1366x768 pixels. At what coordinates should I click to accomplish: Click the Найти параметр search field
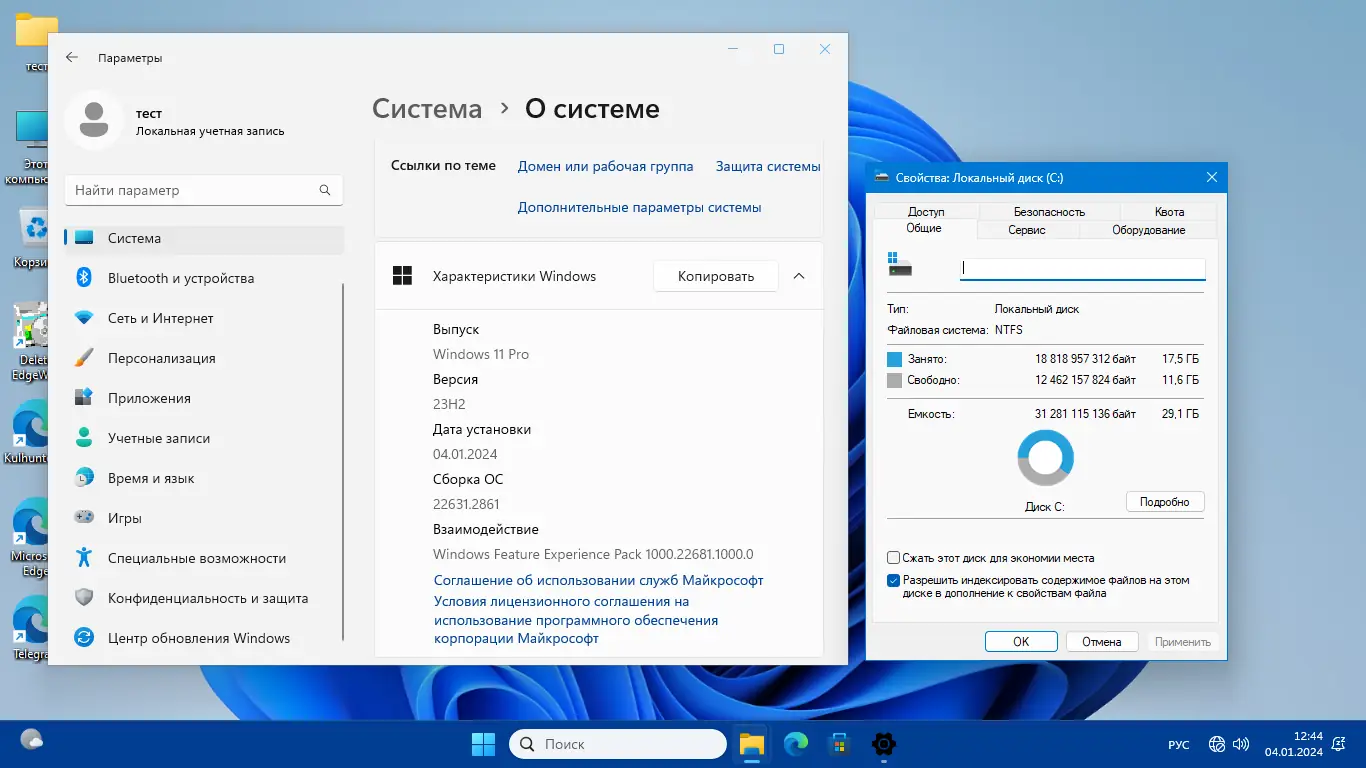[204, 190]
